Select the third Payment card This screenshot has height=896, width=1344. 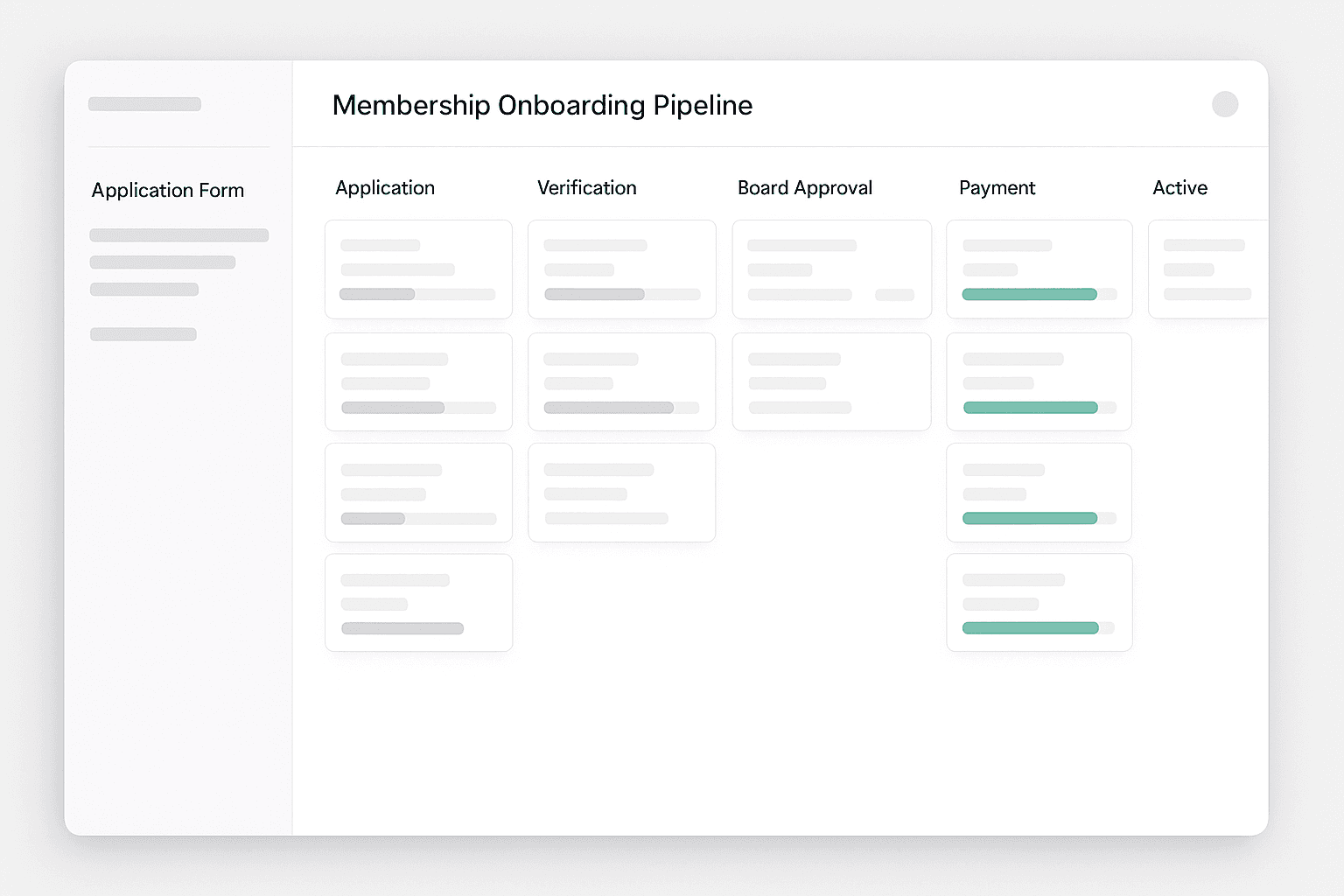[x=1039, y=492]
